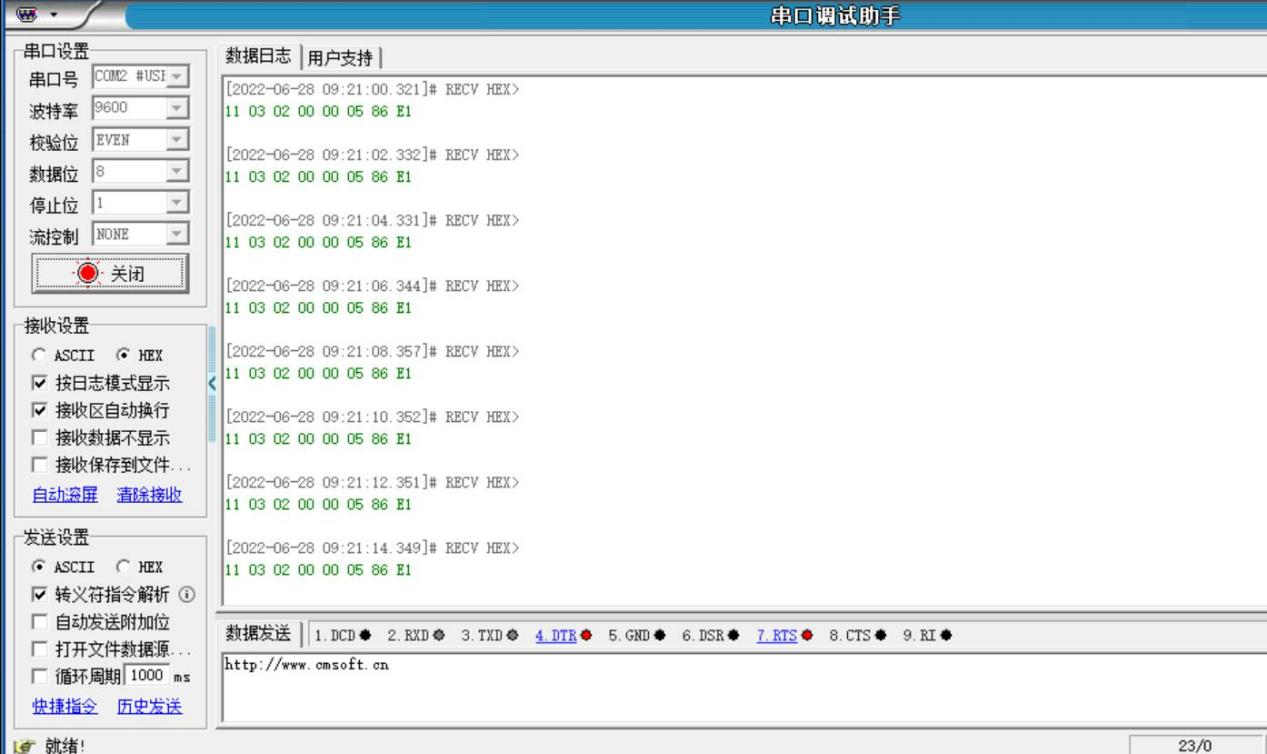1267x754 pixels.
Task: Switch to the 用户支持 tab
Action: pos(340,58)
